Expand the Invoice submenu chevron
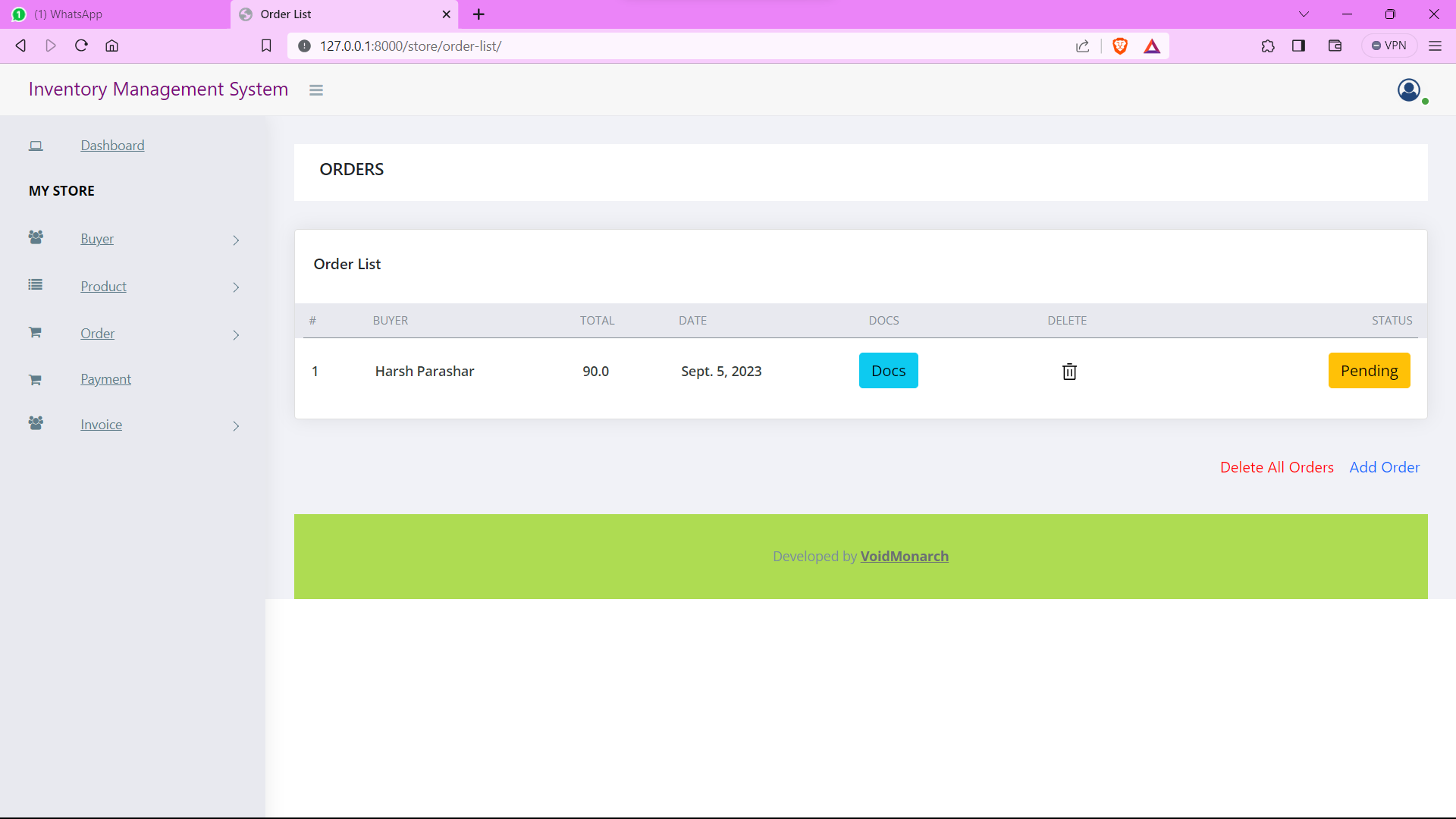This screenshot has height=819, width=1456. pyautogui.click(x=236, y=426)
